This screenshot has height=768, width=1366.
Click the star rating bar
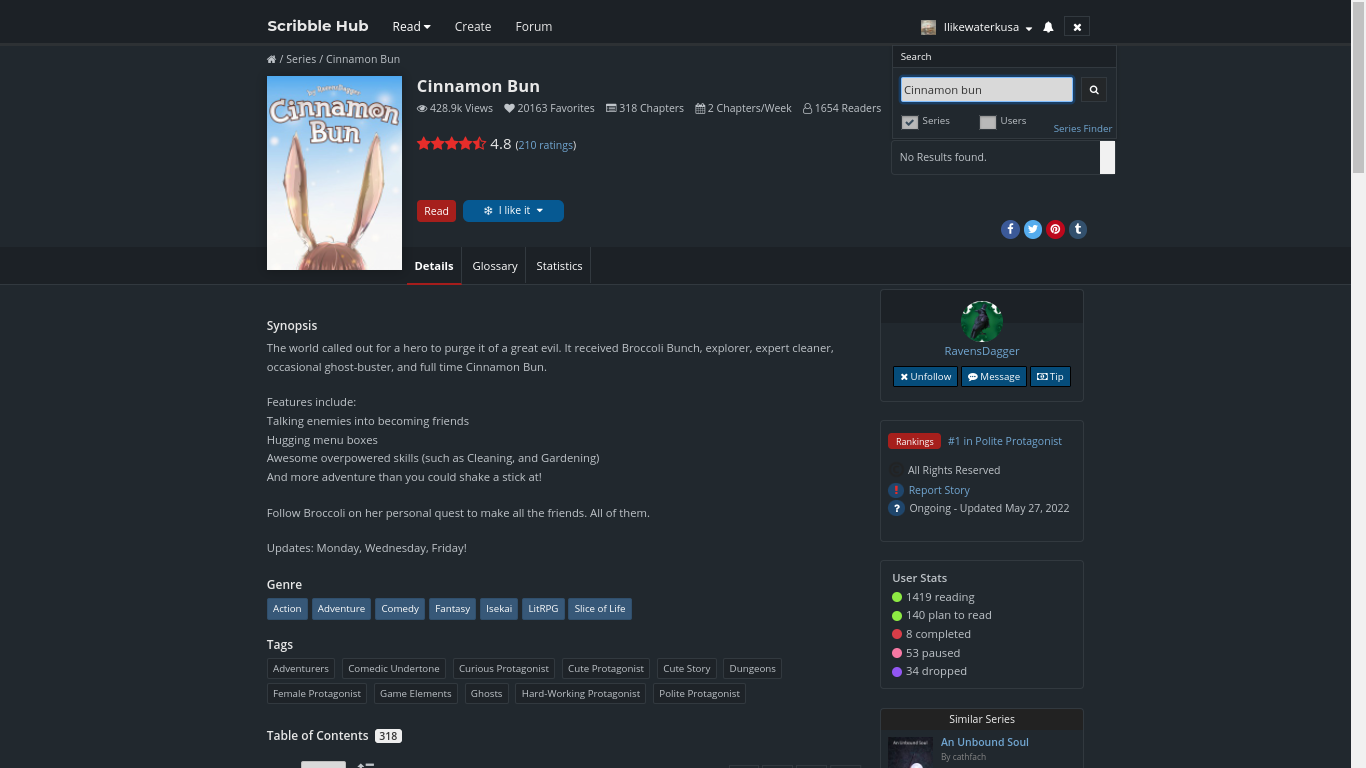click(451, 144)
